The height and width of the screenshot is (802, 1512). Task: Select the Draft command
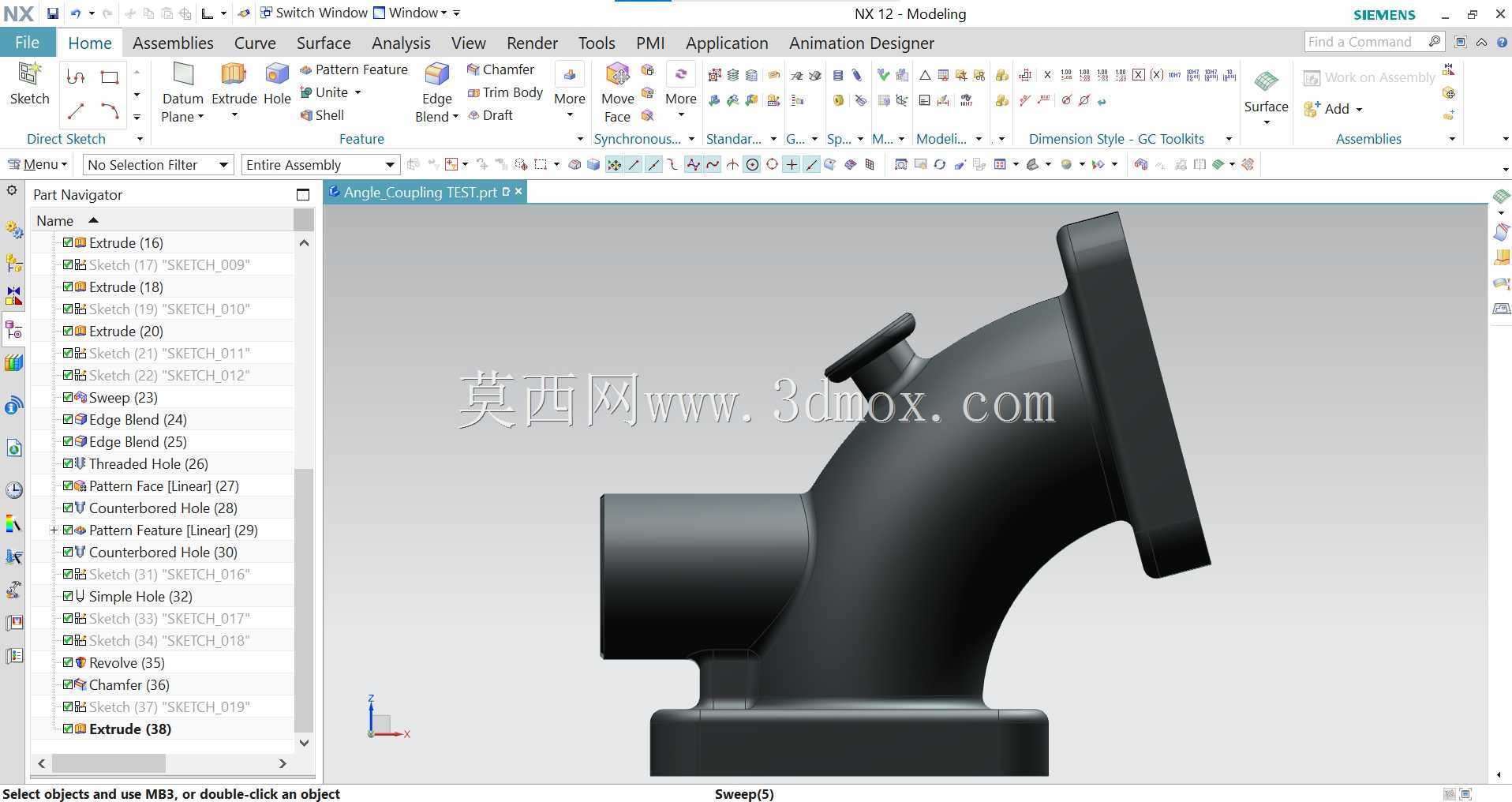(490, 115)
